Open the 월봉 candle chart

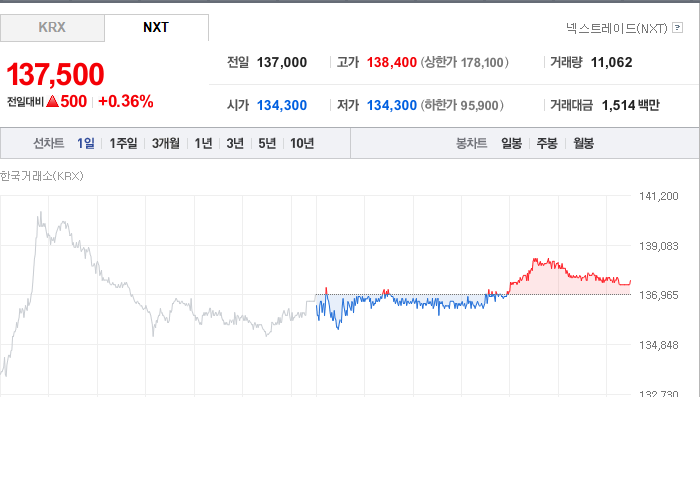tap(583, 143)
